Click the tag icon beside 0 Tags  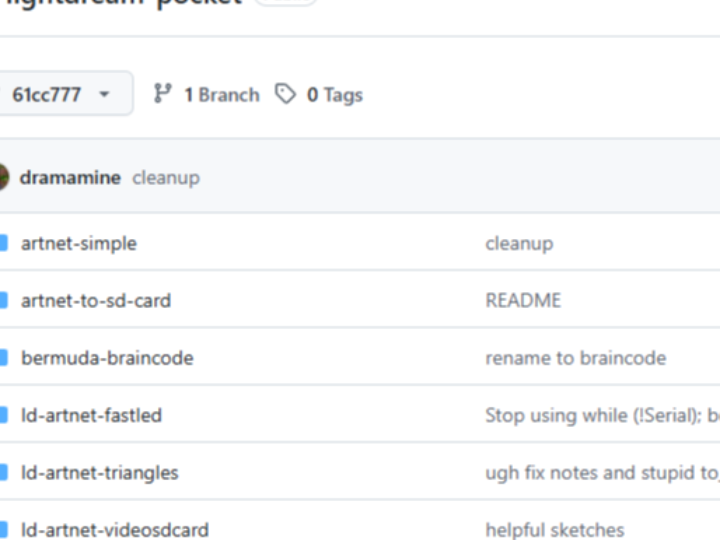tap(286, 94)
